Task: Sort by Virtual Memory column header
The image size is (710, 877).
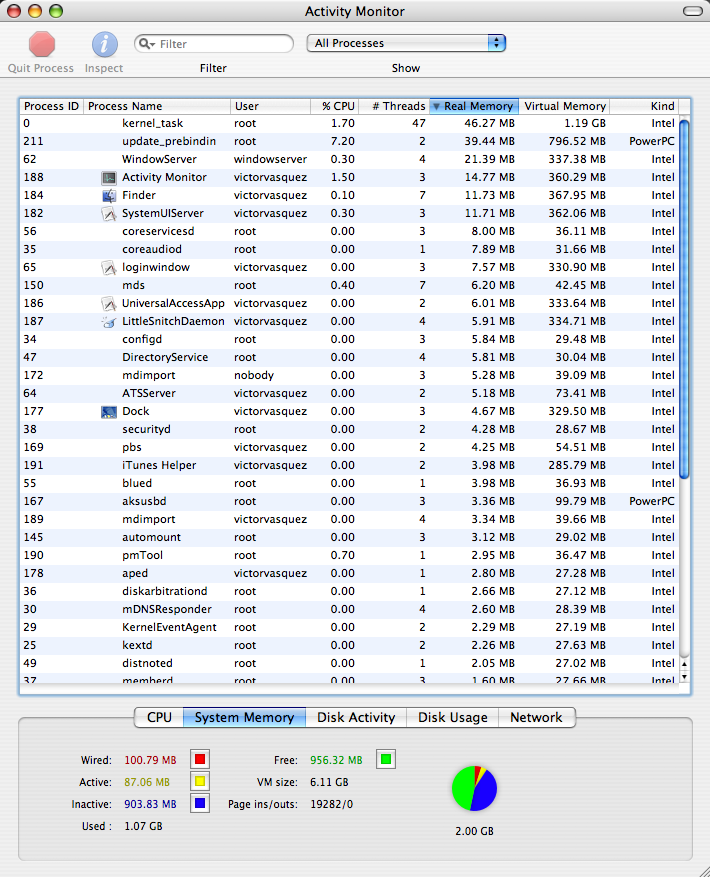Action: tap(564, 106)
